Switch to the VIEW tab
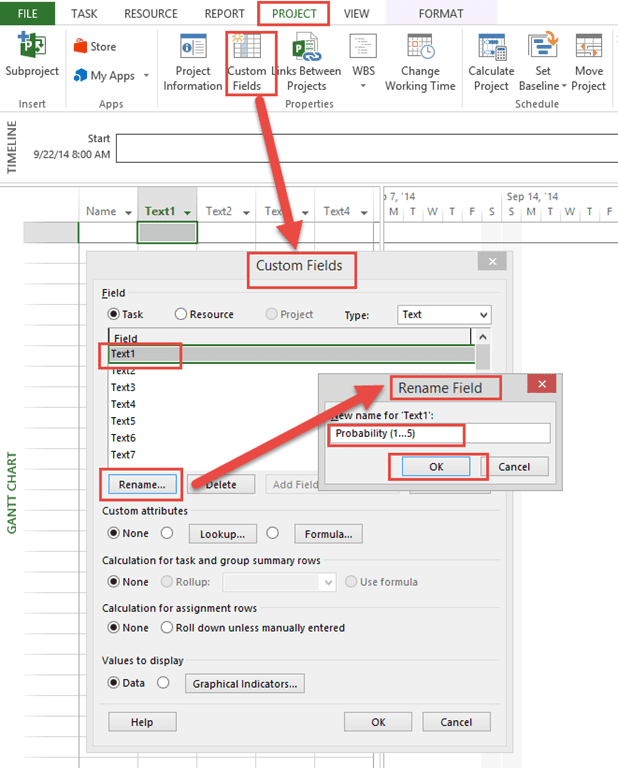This screenshot has width=618, height=768. tap(356, 14)
